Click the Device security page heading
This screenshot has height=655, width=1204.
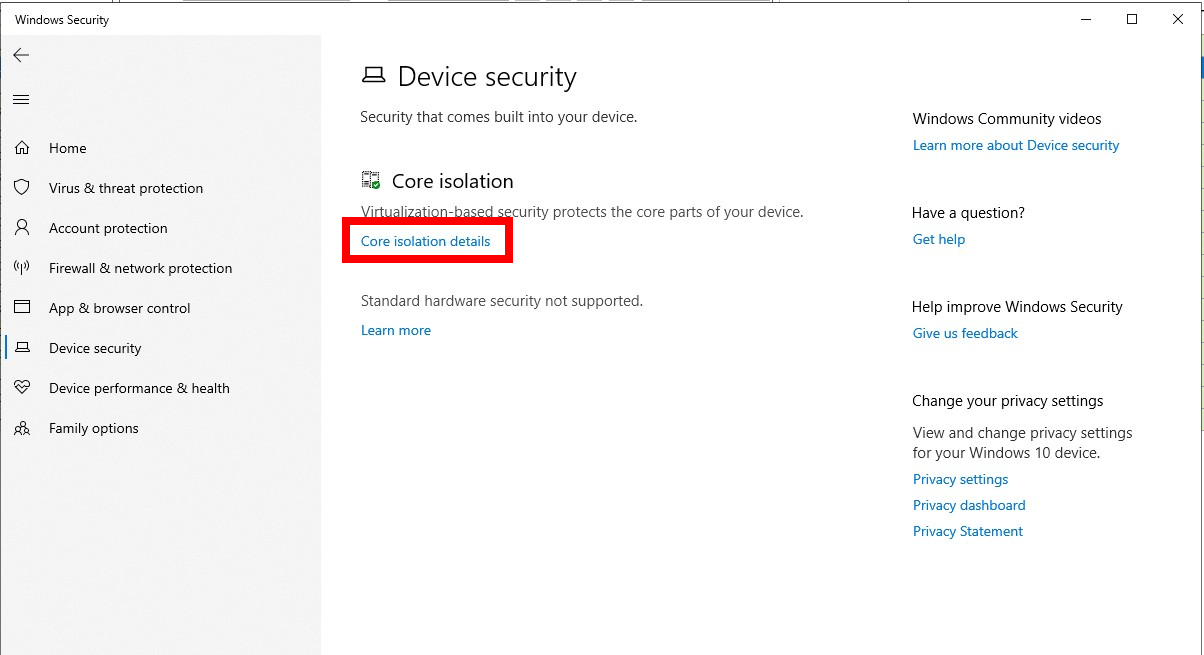[487, 77]
